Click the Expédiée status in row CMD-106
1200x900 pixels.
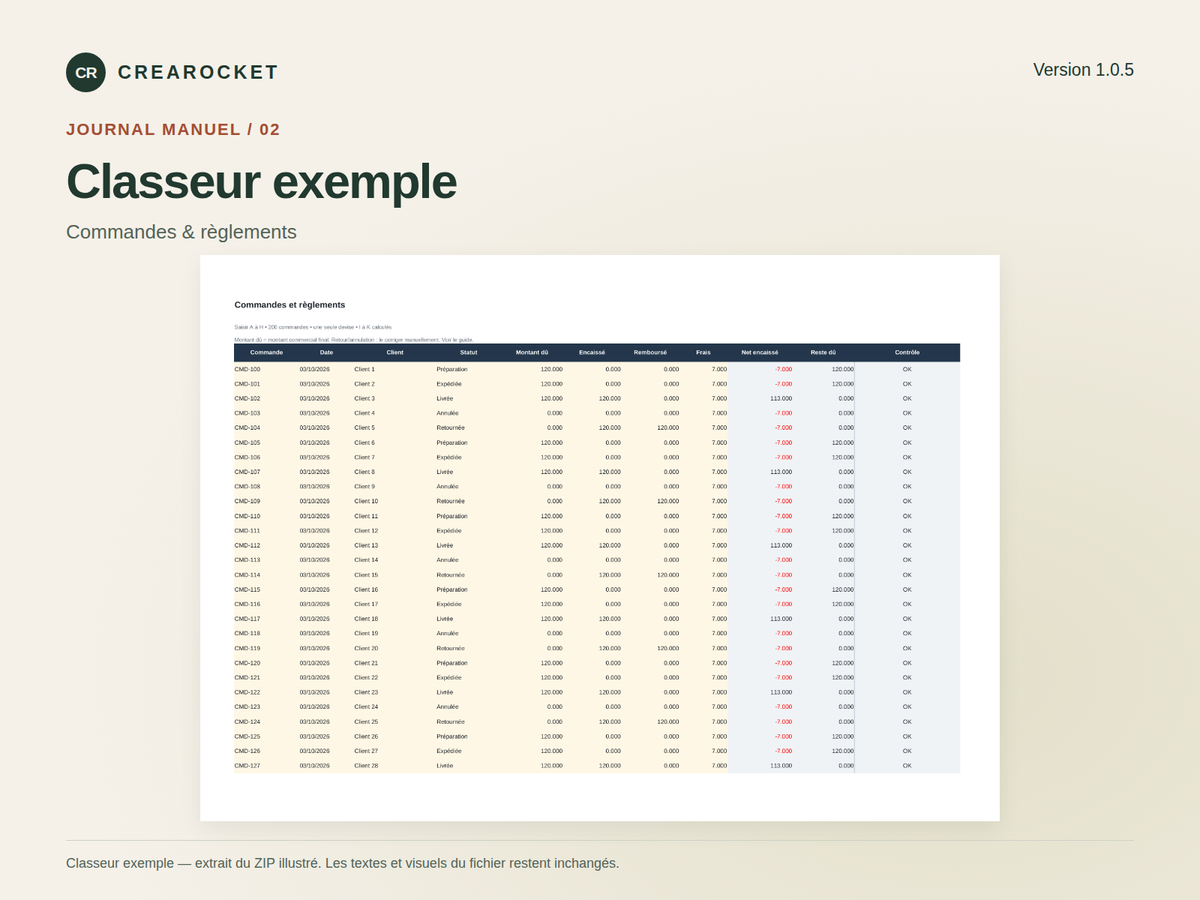click(449, 457)
